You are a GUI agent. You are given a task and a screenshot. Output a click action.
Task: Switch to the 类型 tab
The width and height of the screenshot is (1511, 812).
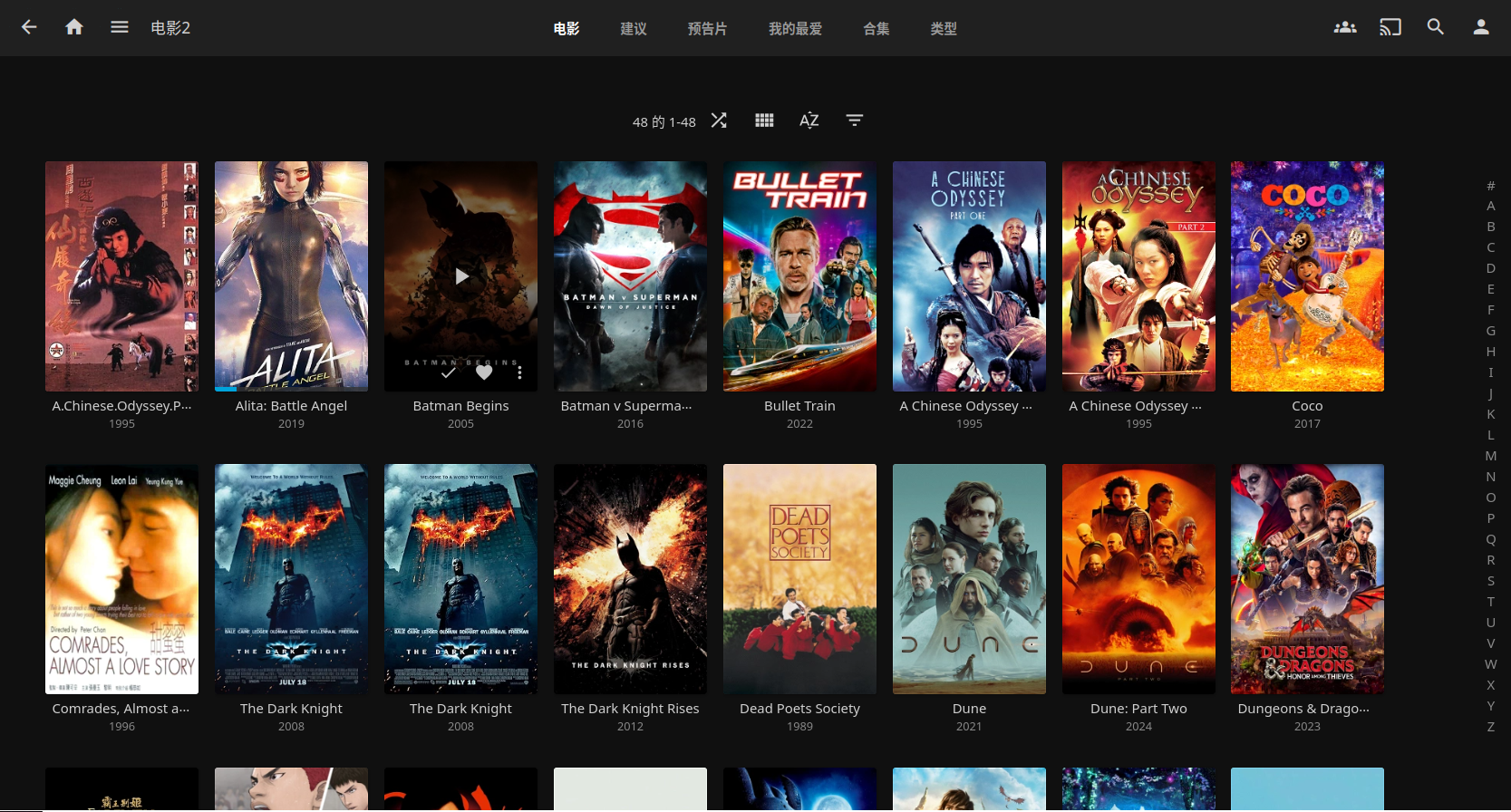pos(944,28)
